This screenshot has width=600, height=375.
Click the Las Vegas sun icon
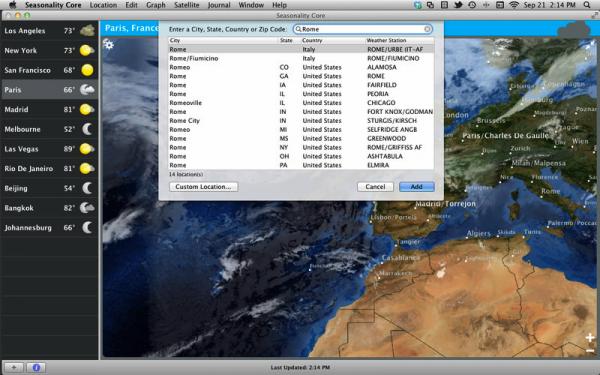87,149
